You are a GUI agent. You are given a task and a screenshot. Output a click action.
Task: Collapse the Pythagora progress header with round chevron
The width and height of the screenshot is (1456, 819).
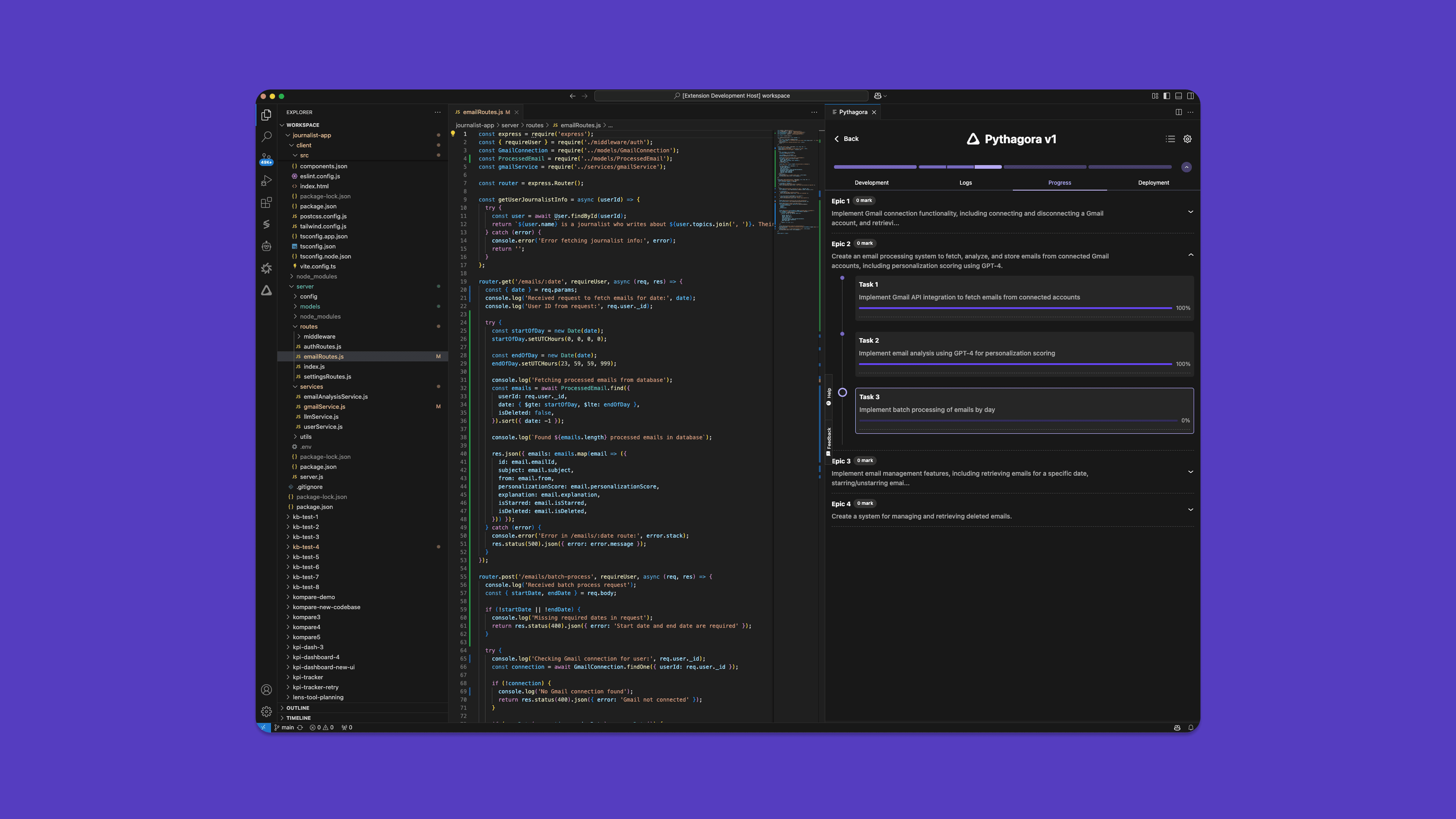pyautogui.click(x=1186, y=167)
